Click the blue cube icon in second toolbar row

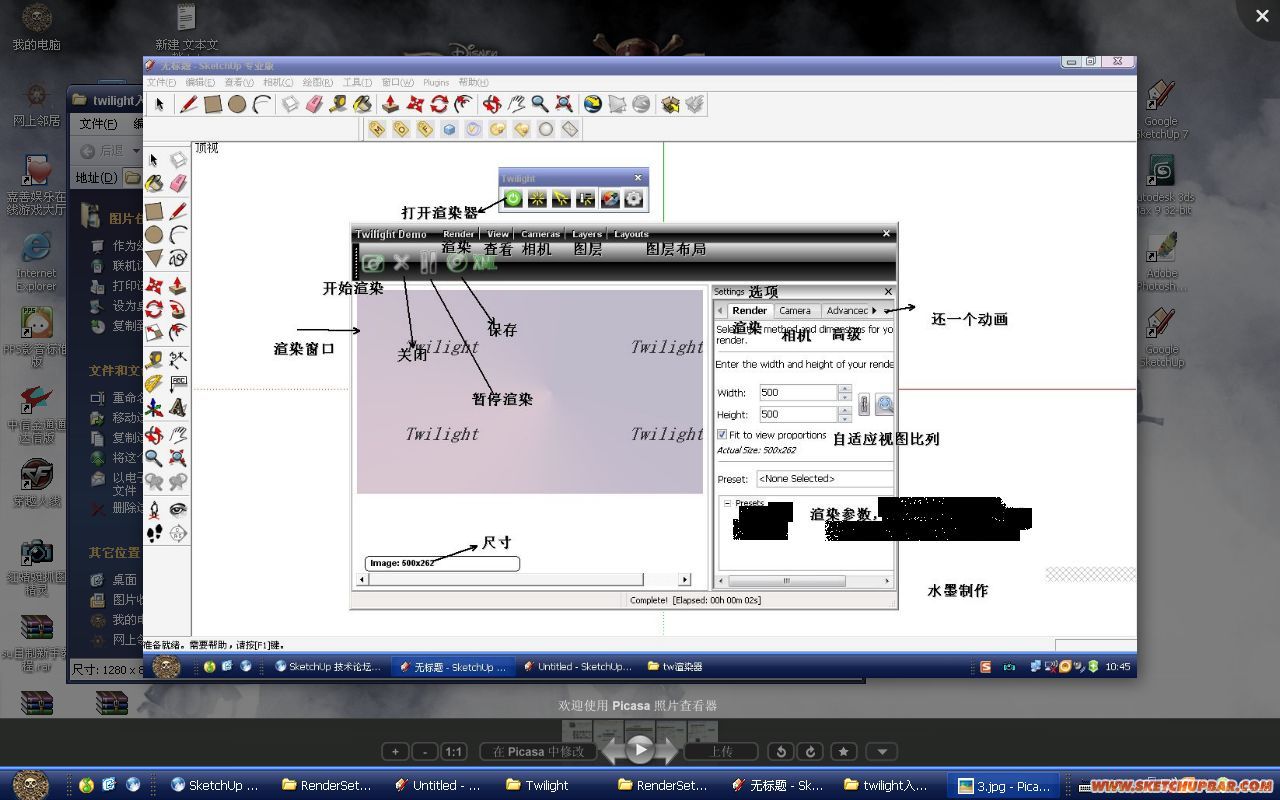coord(449,129)
